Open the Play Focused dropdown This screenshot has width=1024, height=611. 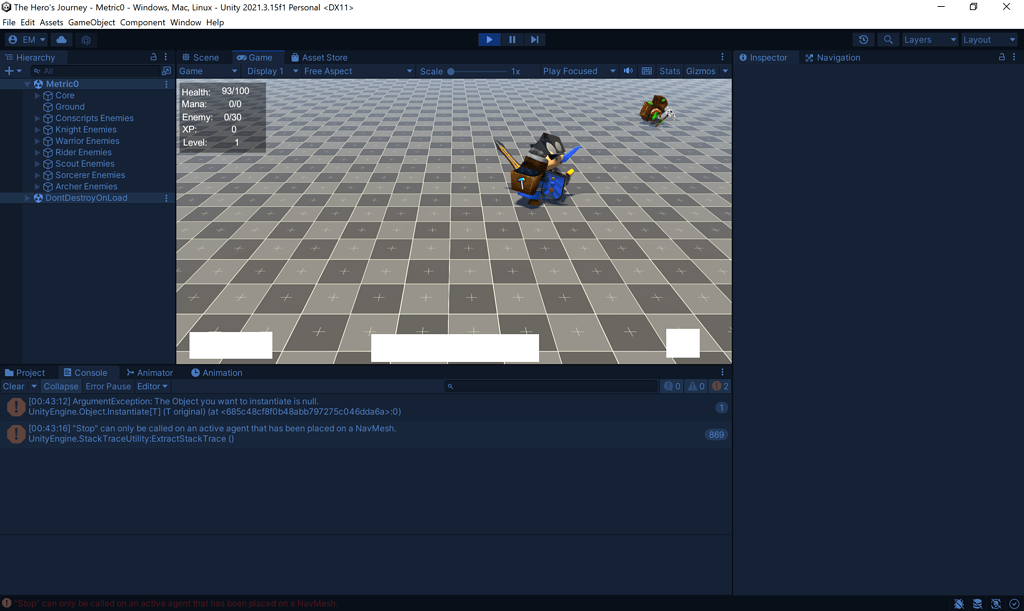click(571, 71)
